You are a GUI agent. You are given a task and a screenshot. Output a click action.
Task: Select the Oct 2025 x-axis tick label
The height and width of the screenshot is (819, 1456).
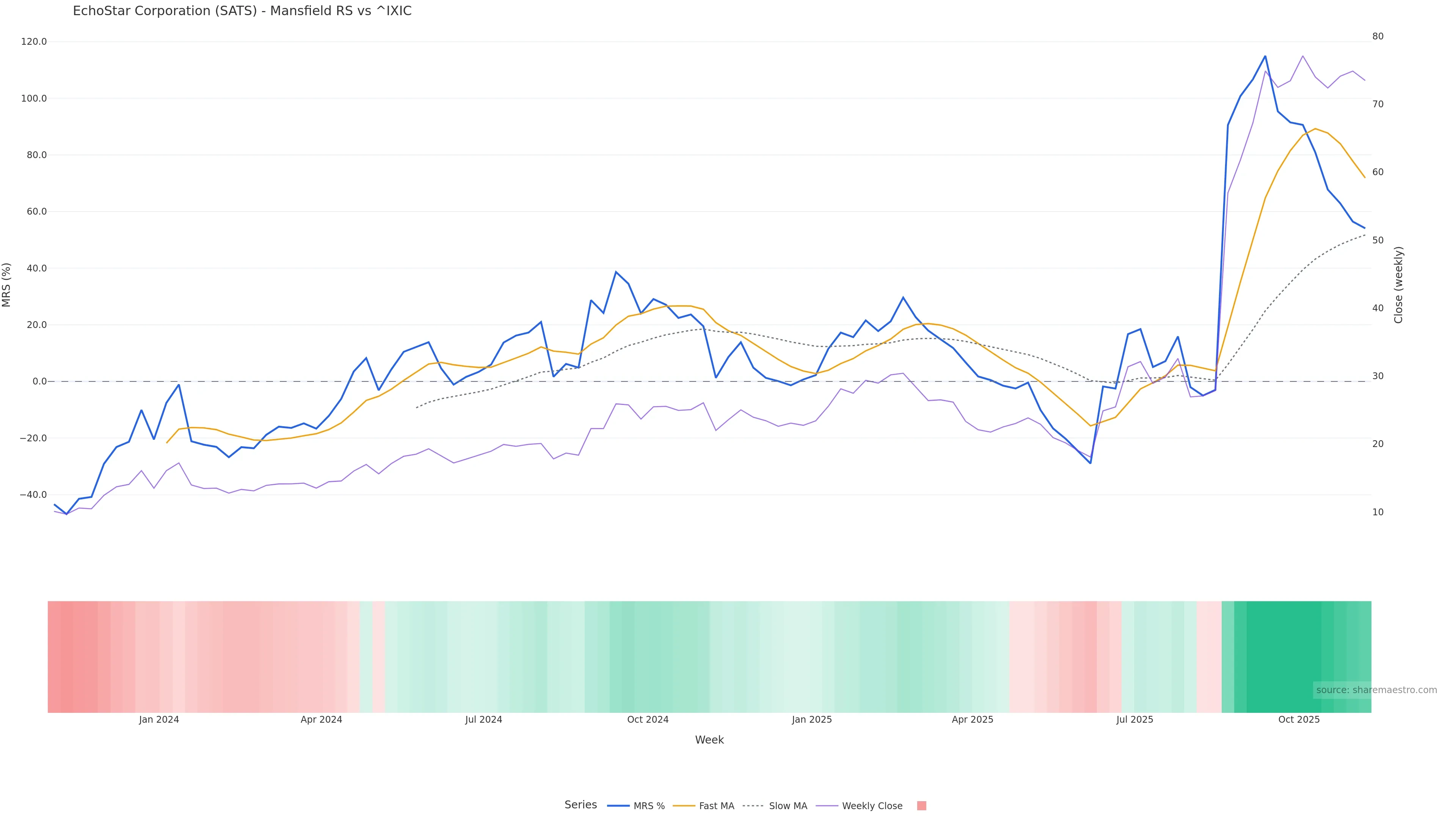point(1299,720)
